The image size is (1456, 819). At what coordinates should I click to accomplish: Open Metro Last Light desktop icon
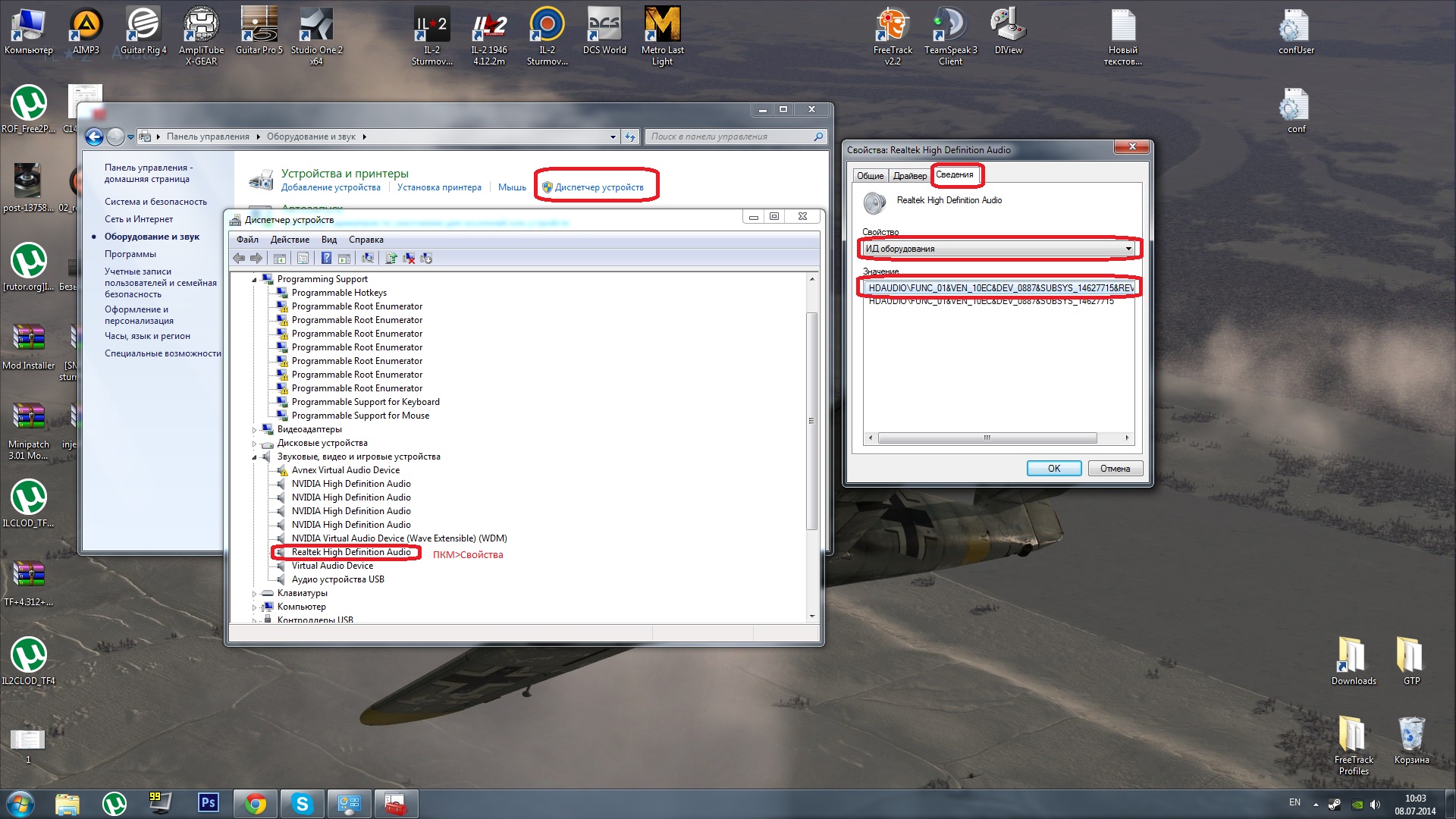coord(662,36)
